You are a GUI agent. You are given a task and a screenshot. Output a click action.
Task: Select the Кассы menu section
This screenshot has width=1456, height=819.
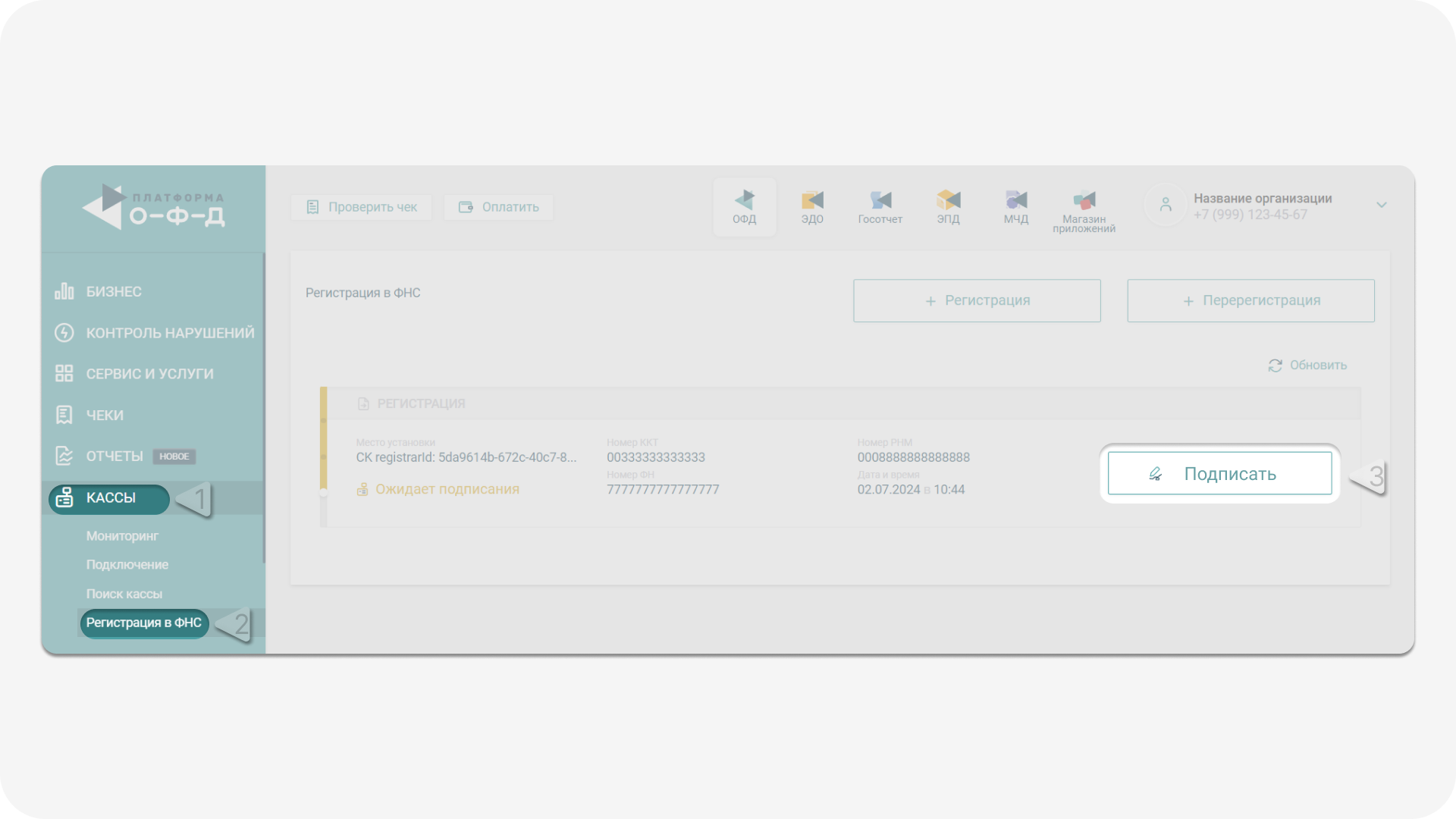pyautogui.click(x=111, y=498)
